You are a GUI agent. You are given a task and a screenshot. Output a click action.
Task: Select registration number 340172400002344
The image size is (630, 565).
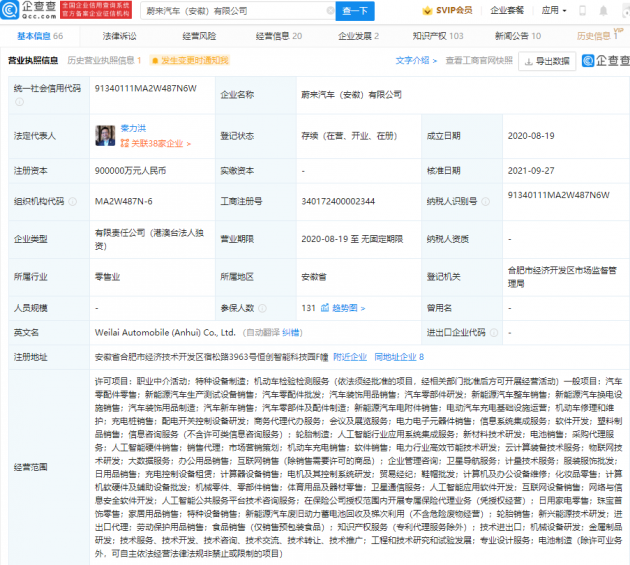click(x=338, y=201)
